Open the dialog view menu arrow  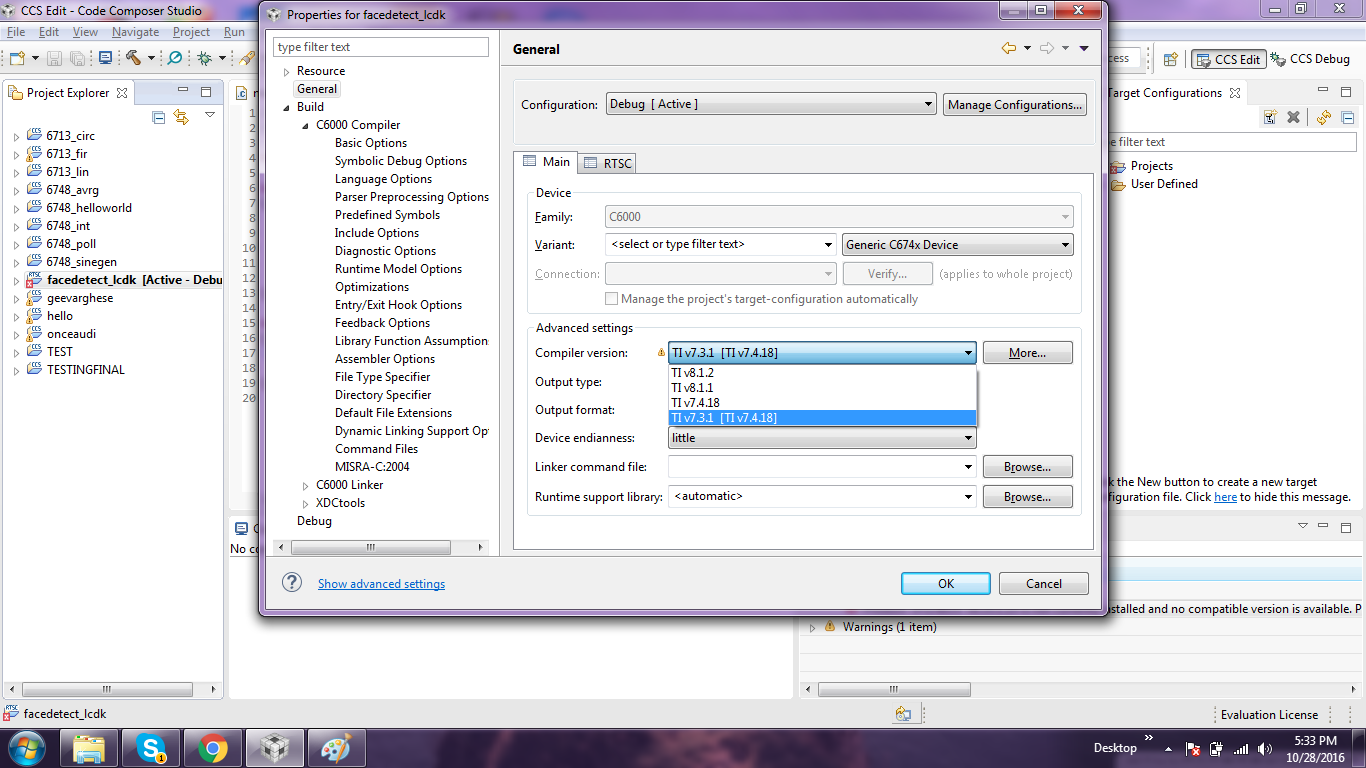click(1084, 48)
